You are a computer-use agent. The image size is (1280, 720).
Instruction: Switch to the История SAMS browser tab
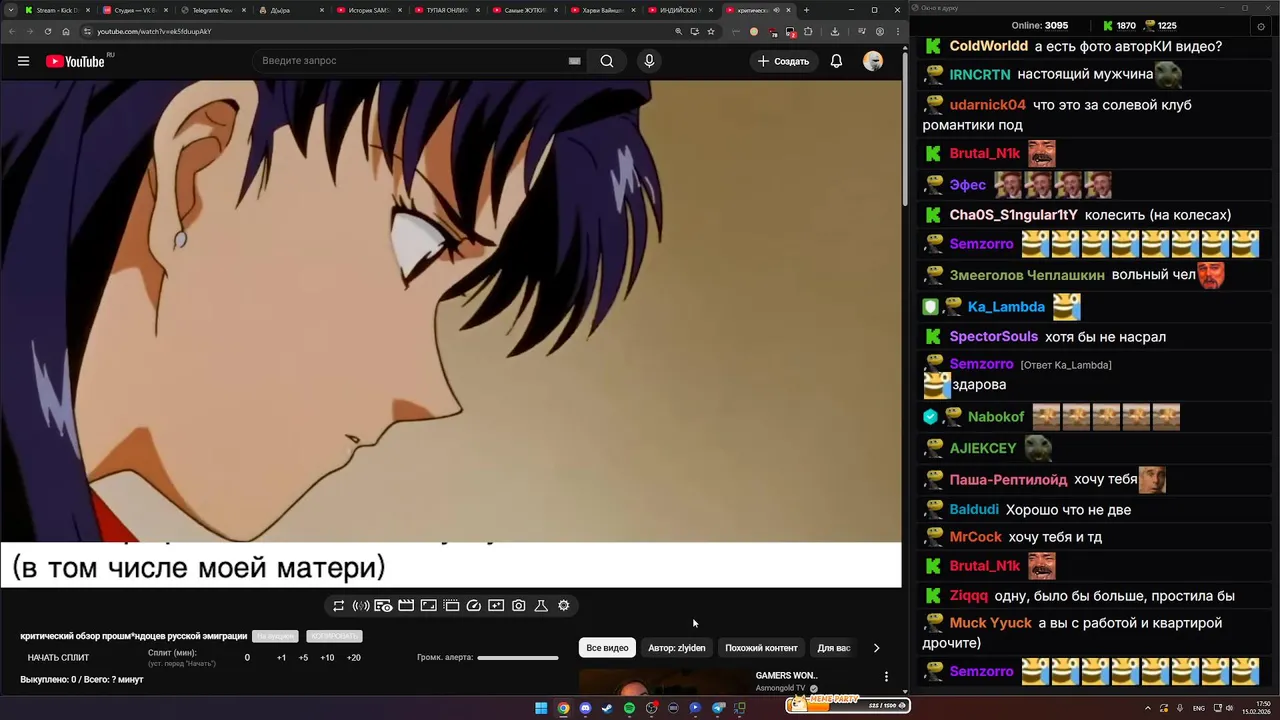pos(368,10)
